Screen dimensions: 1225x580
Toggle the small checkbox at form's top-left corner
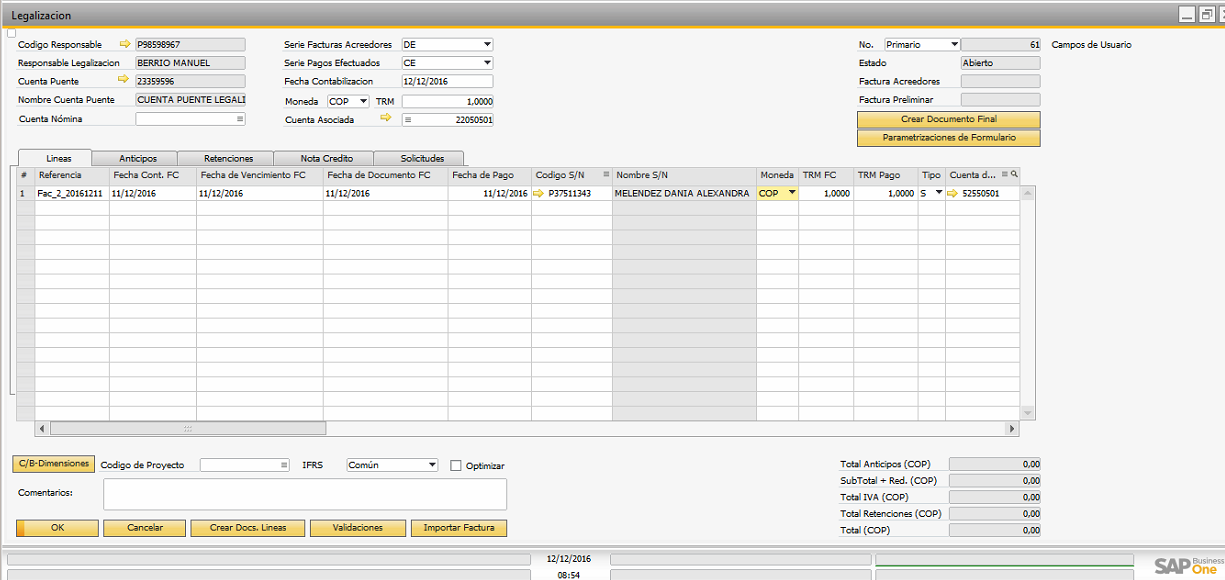pos(12,33)
